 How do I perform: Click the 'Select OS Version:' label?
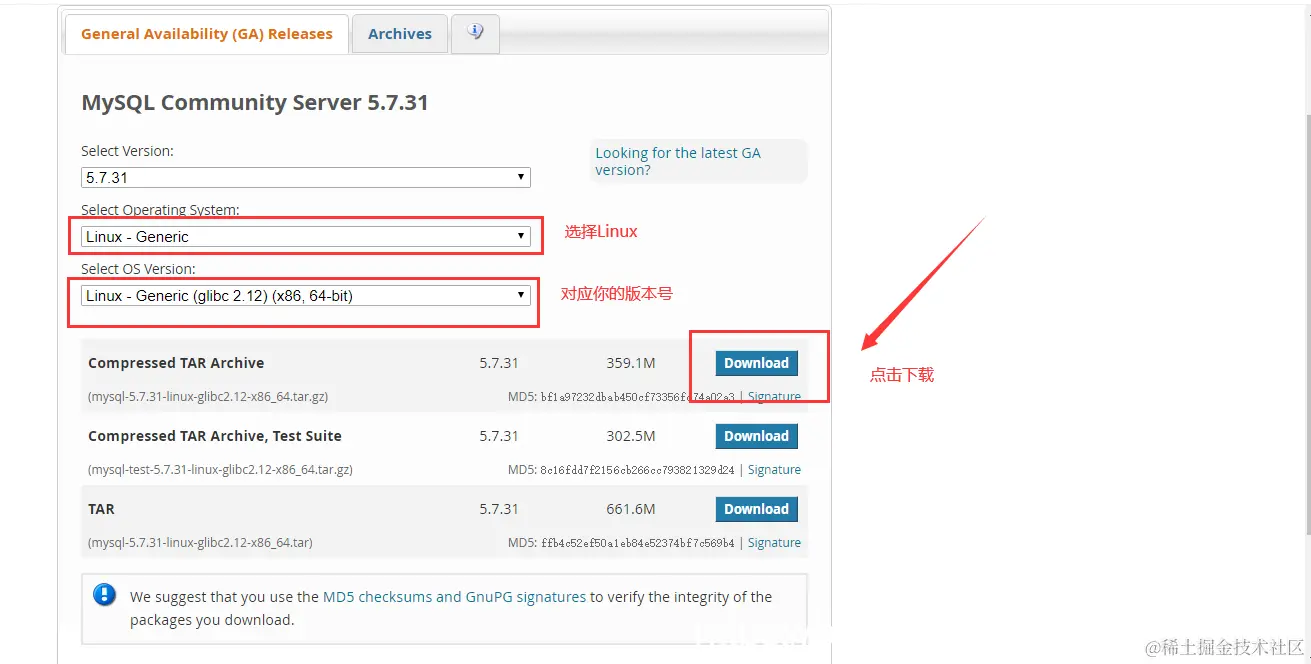click(x=138, y=269)
